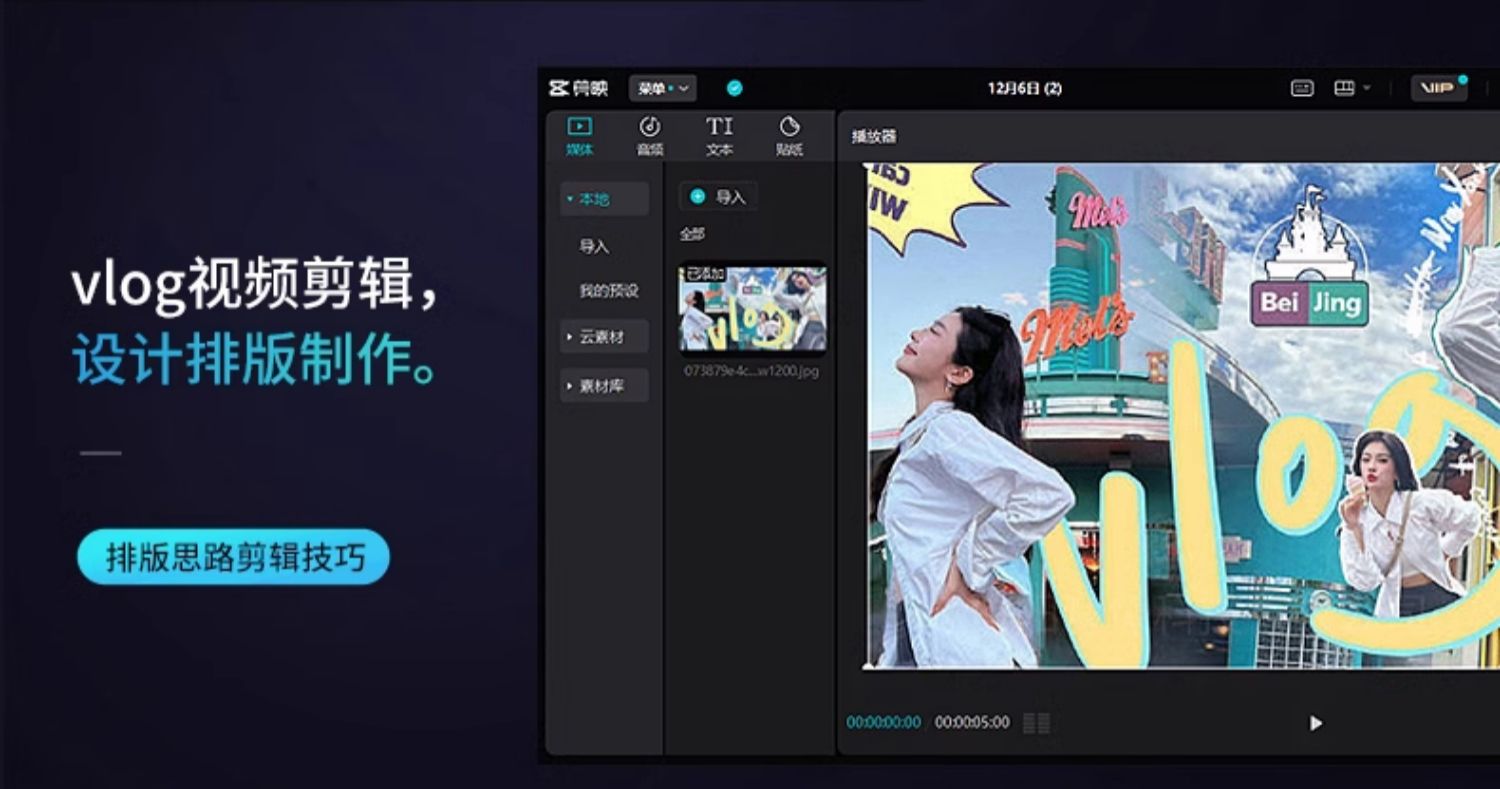The width and height of the screenshot is (1500, 789).
Task: Toggle the teal sync checkmark indicator
Action: pyautogui.click(x=734, y=88)
